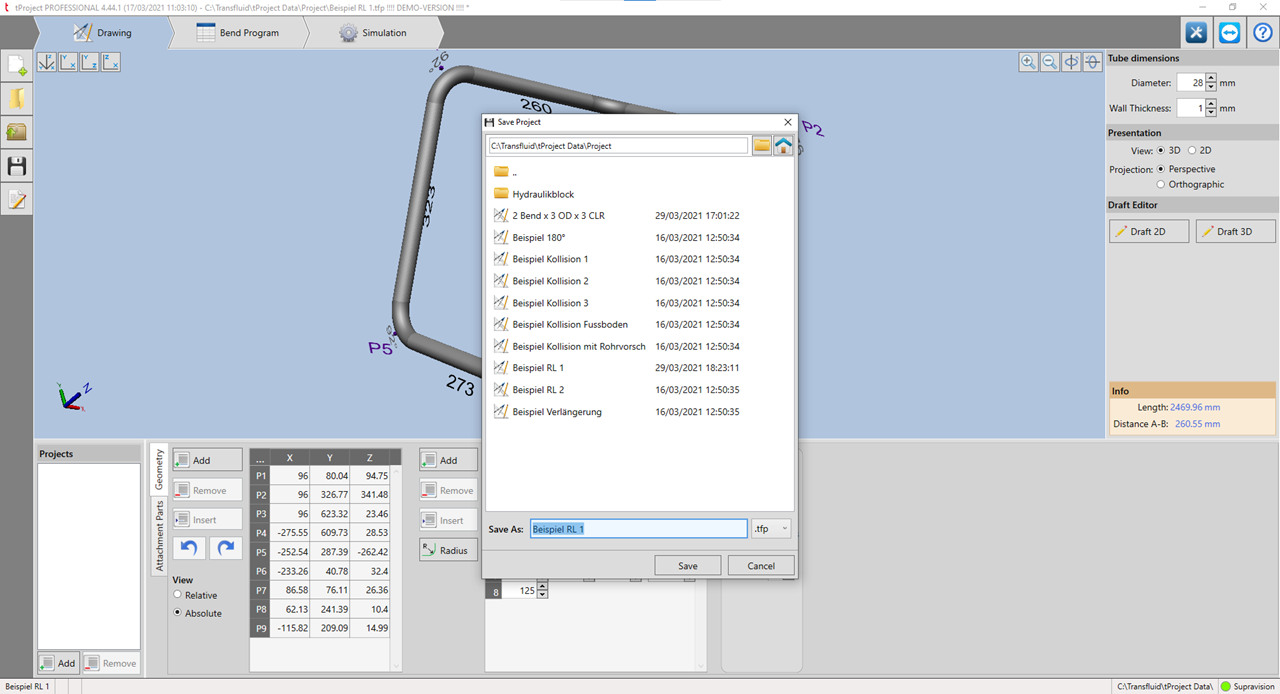Open the Draft 3D editor button

[x=1236, y=231]
